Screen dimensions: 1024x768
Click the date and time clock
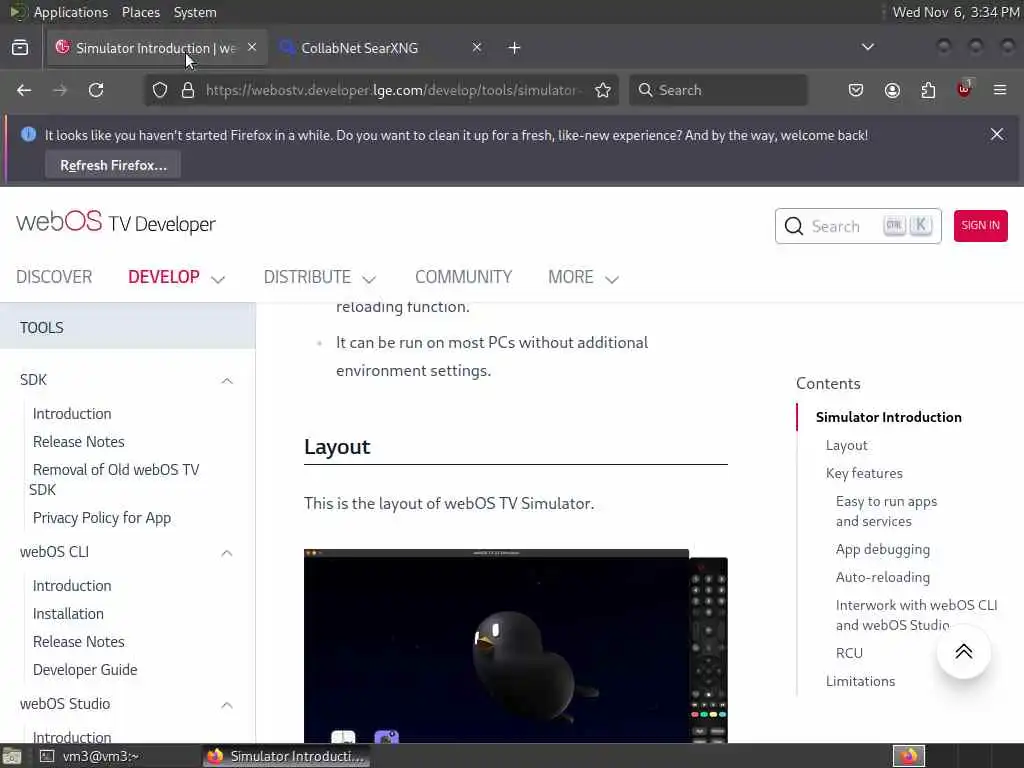(956, 12)
